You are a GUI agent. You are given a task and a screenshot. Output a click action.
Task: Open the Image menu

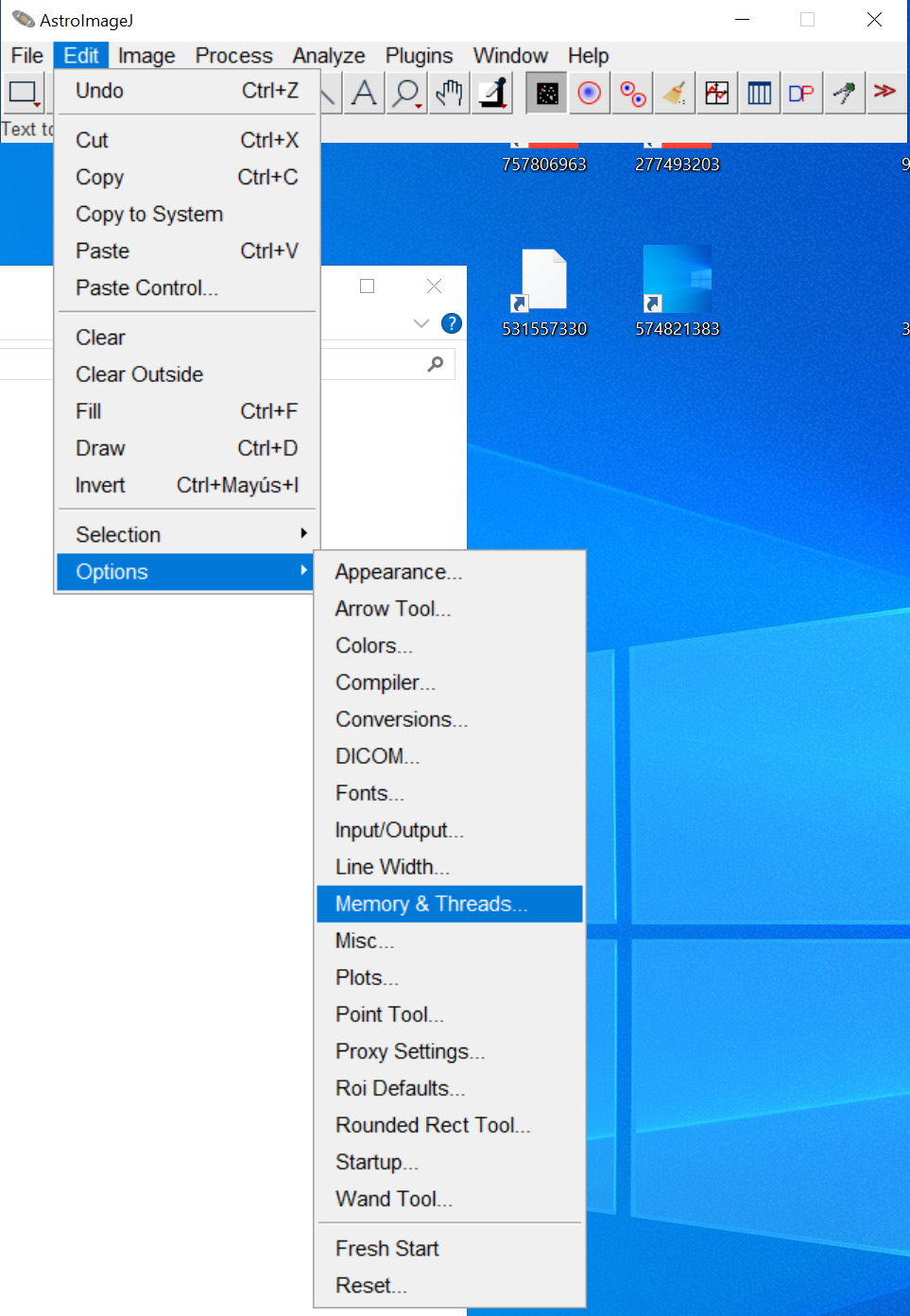point(146,56)
